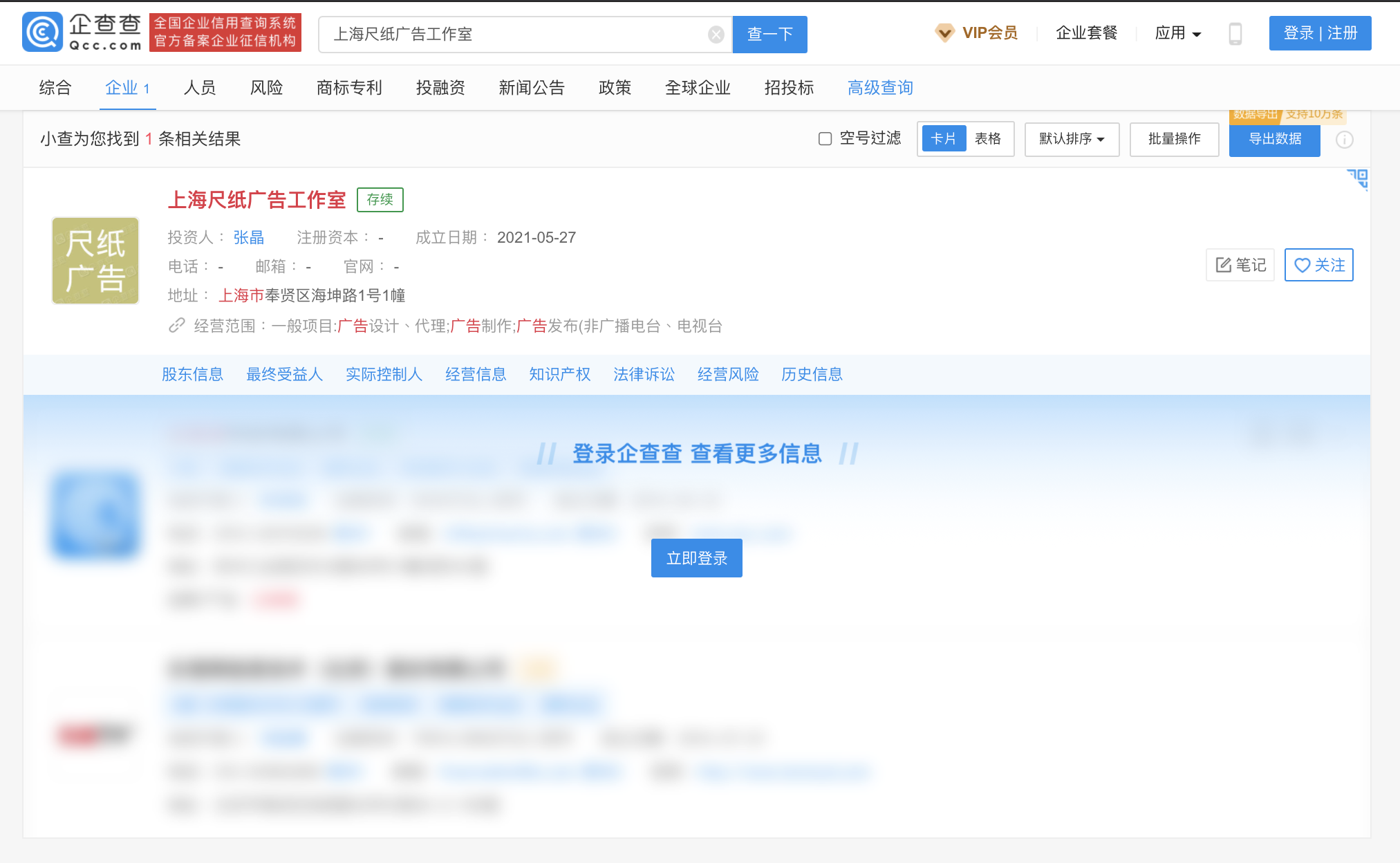1400x863 pixels.
Task: Open the 全球企业 tab
Action: [698, 88]
